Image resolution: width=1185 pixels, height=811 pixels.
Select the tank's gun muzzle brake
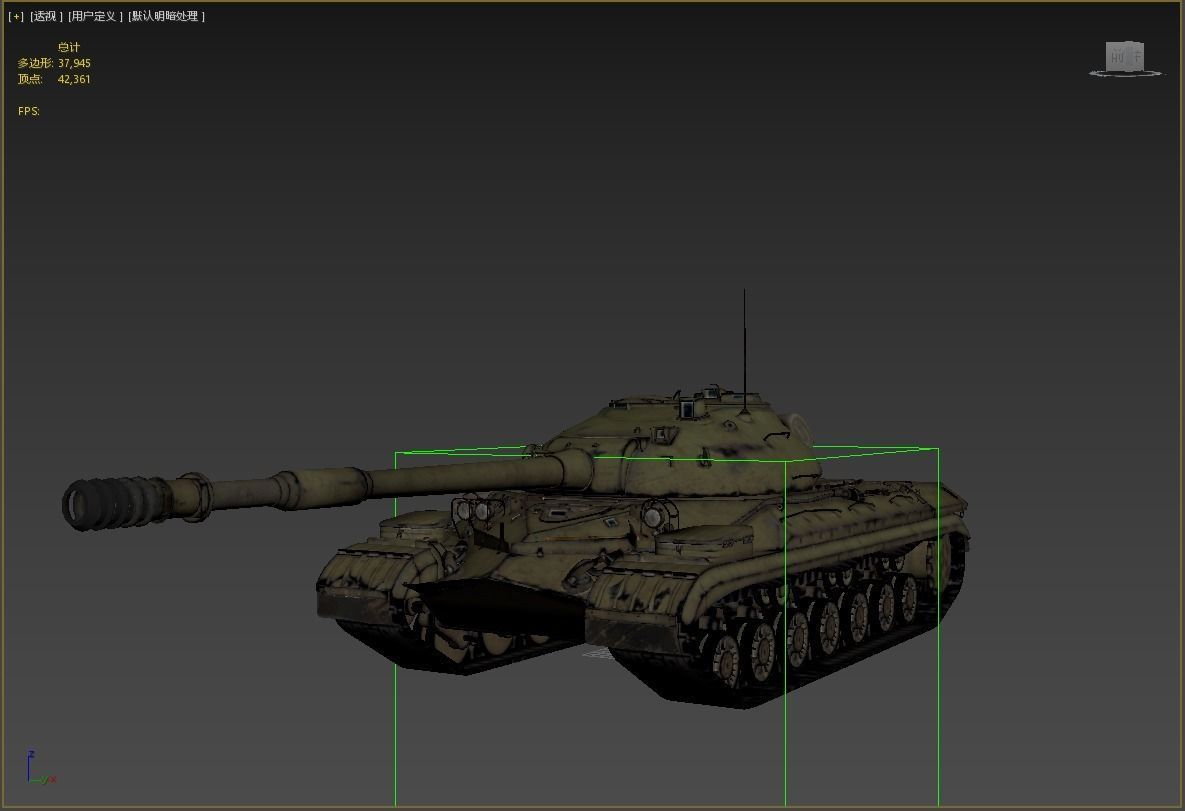[x=113, y=502]
